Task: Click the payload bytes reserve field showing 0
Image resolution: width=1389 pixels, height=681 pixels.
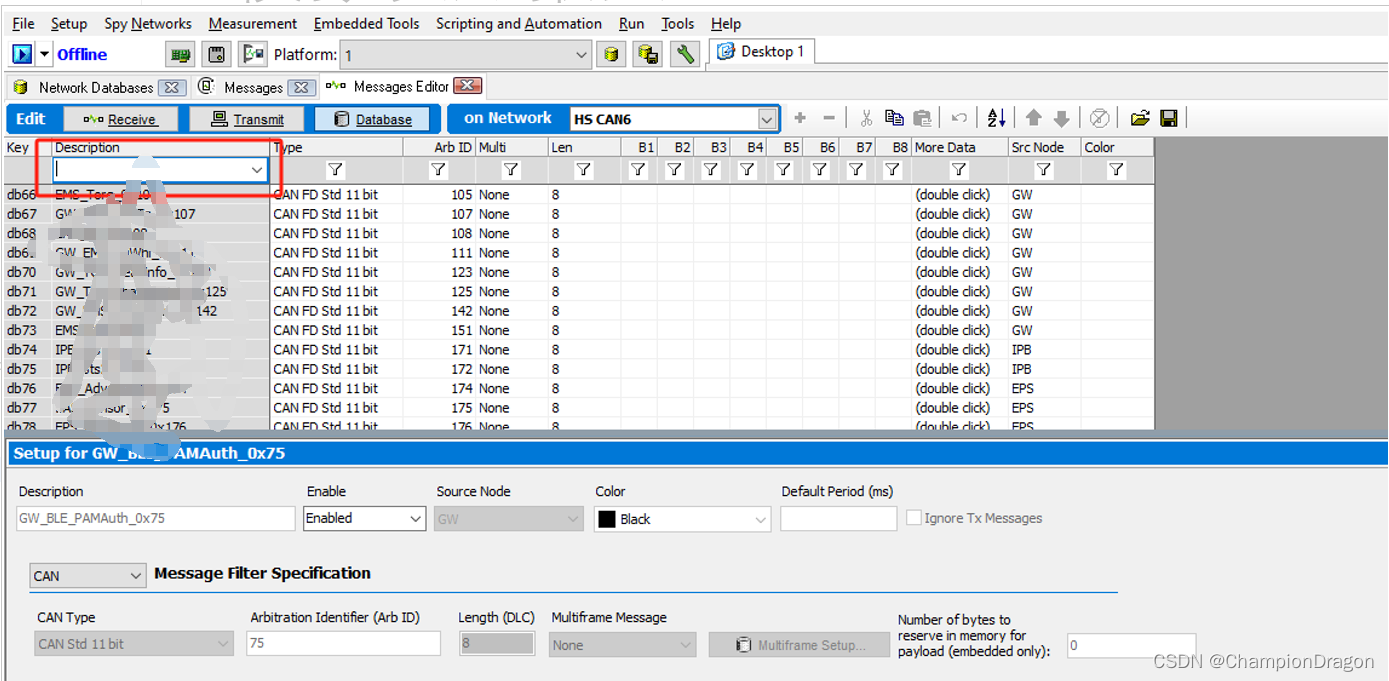Action: click(x=1131, y=645)
